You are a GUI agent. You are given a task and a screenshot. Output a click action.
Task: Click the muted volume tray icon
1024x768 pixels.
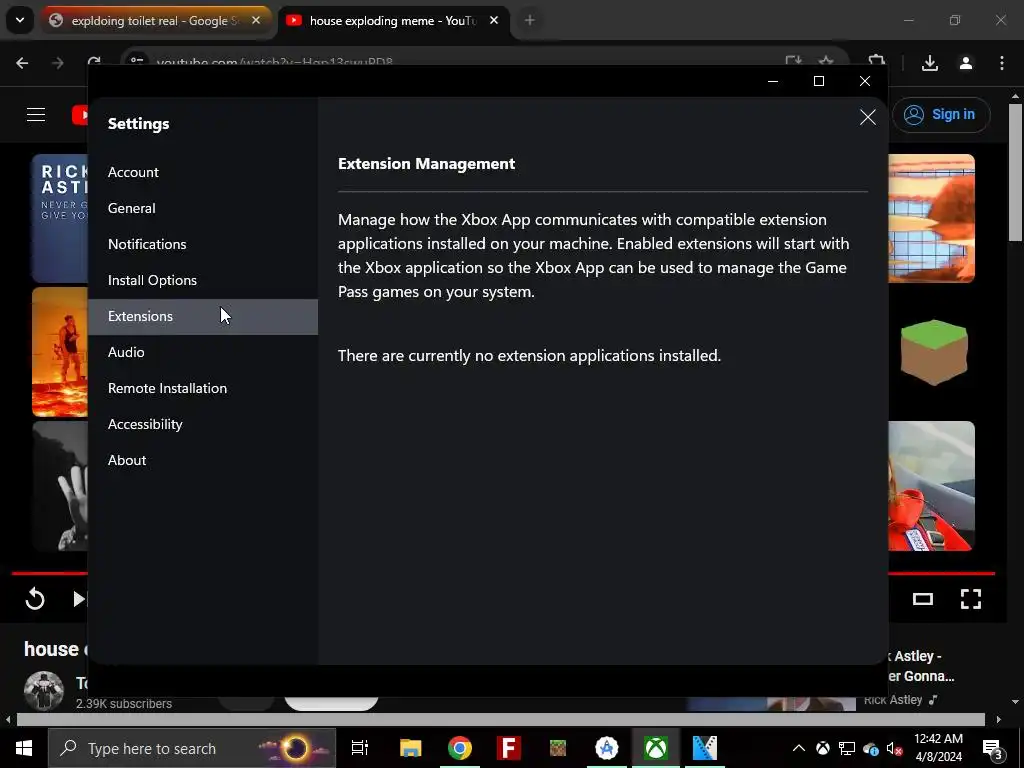[x=895, y=748]
